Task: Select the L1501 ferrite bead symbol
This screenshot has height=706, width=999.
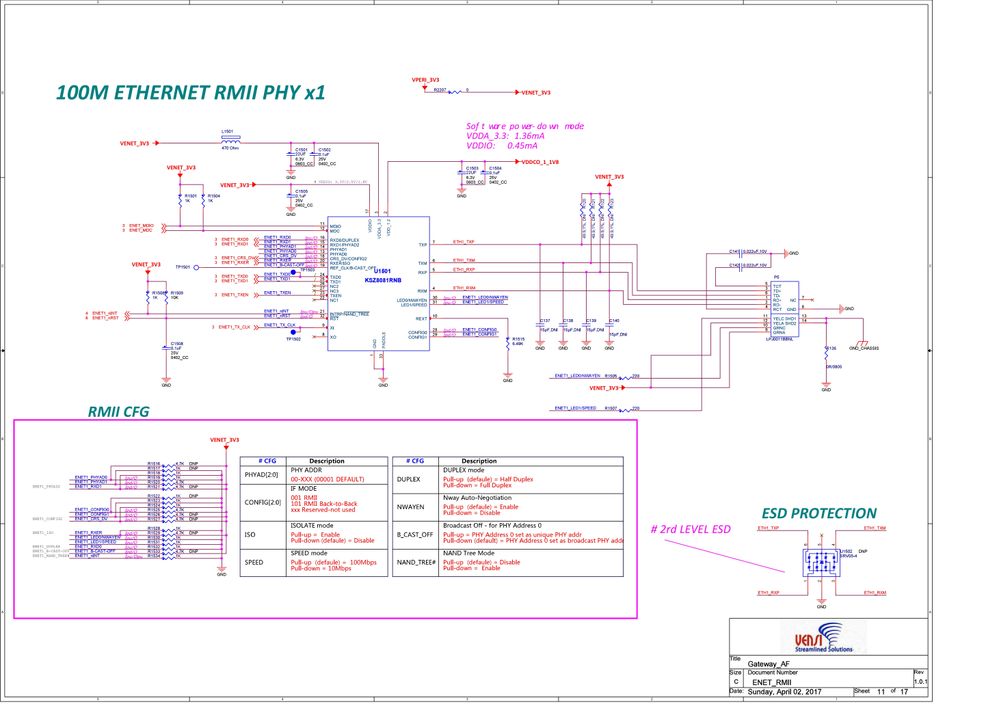Action: click(231, 138)
